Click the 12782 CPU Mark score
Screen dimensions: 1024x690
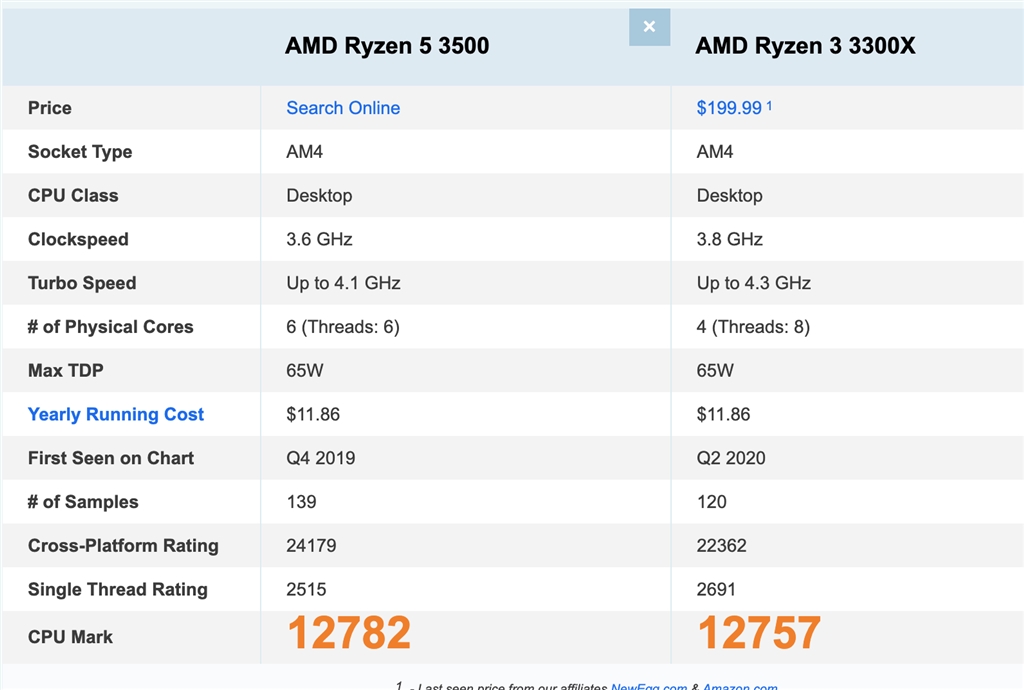[349, 633]
